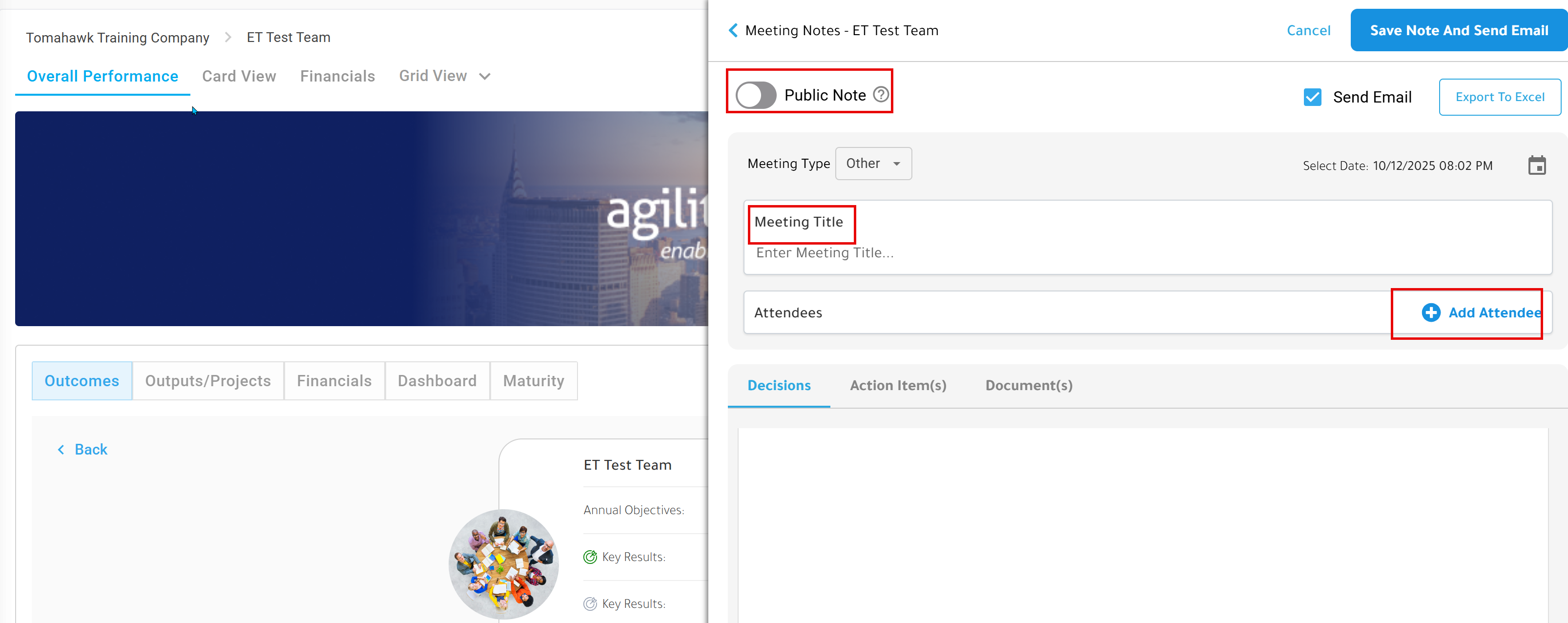Switch to Action Item(s) tab
1568x623 pixels.
click(898, 386)
